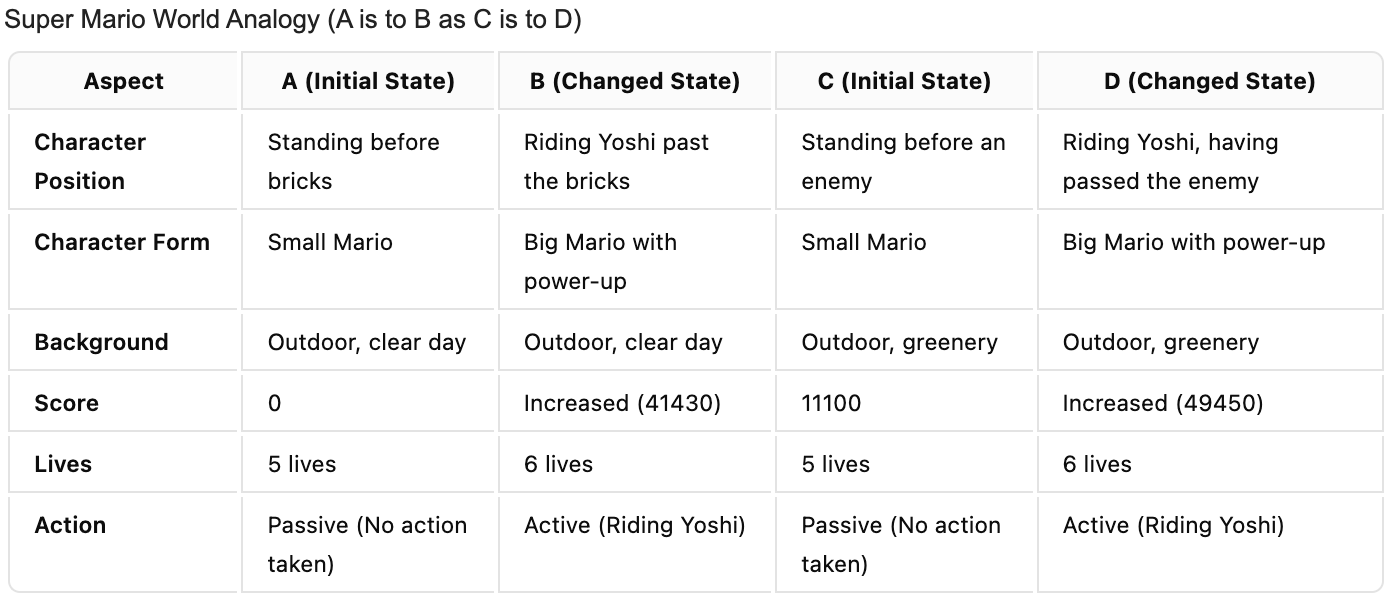
Task: Select the "Action" row label
Action: pos(70,525)
